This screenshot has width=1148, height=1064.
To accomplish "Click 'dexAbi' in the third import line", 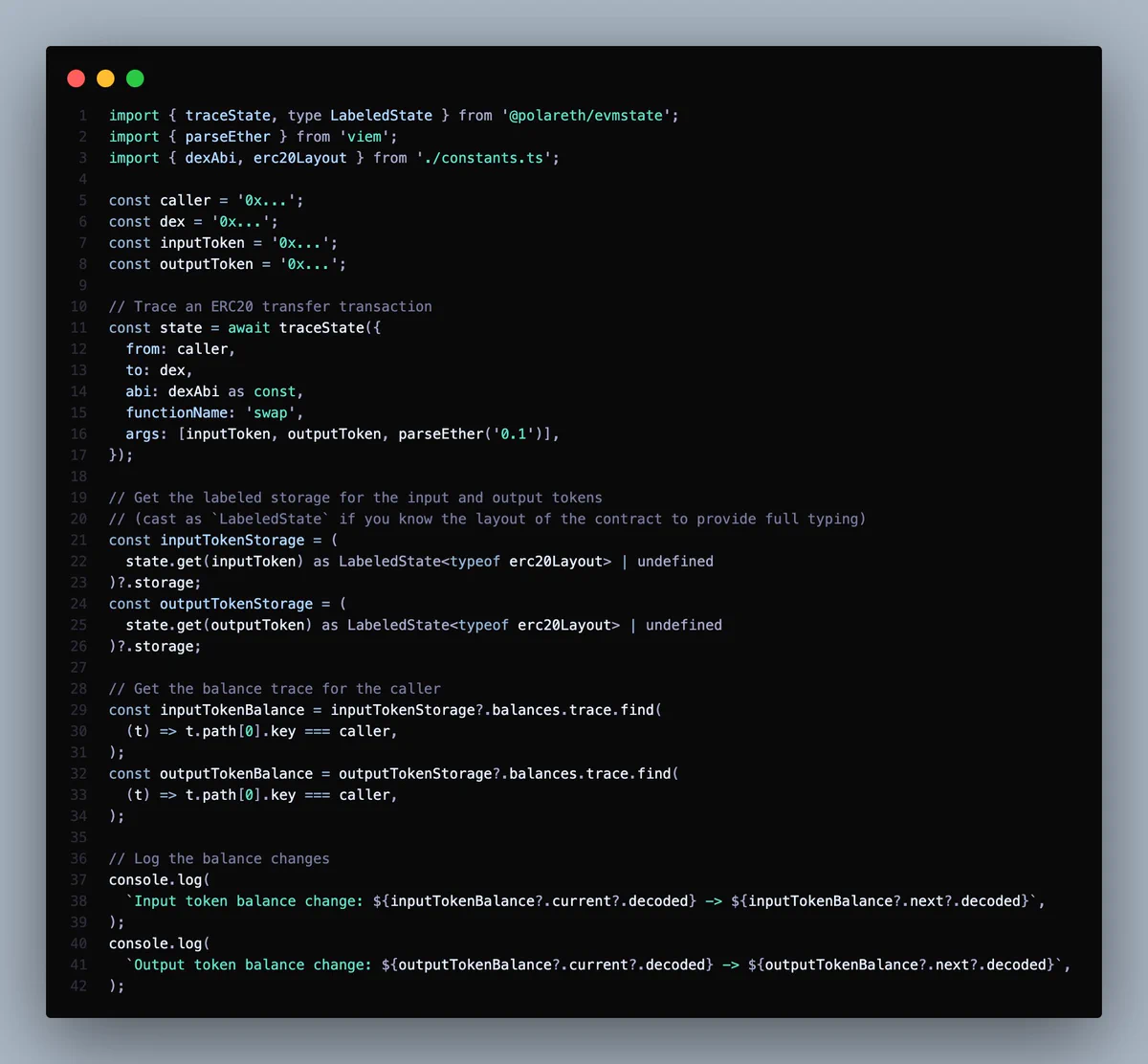I will (x=210, y=158).
